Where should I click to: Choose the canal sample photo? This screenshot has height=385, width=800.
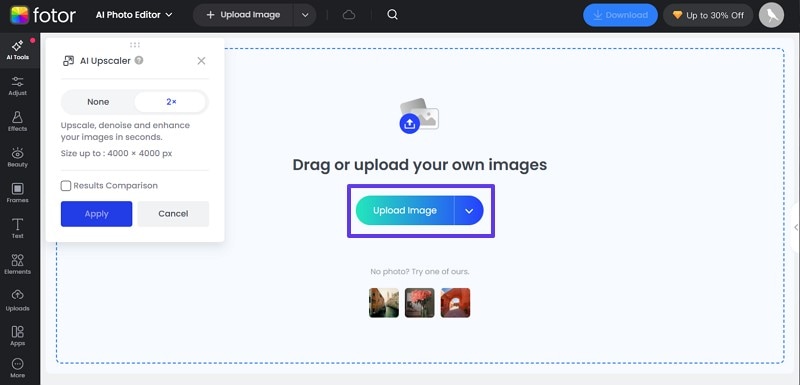coord(384,303)
